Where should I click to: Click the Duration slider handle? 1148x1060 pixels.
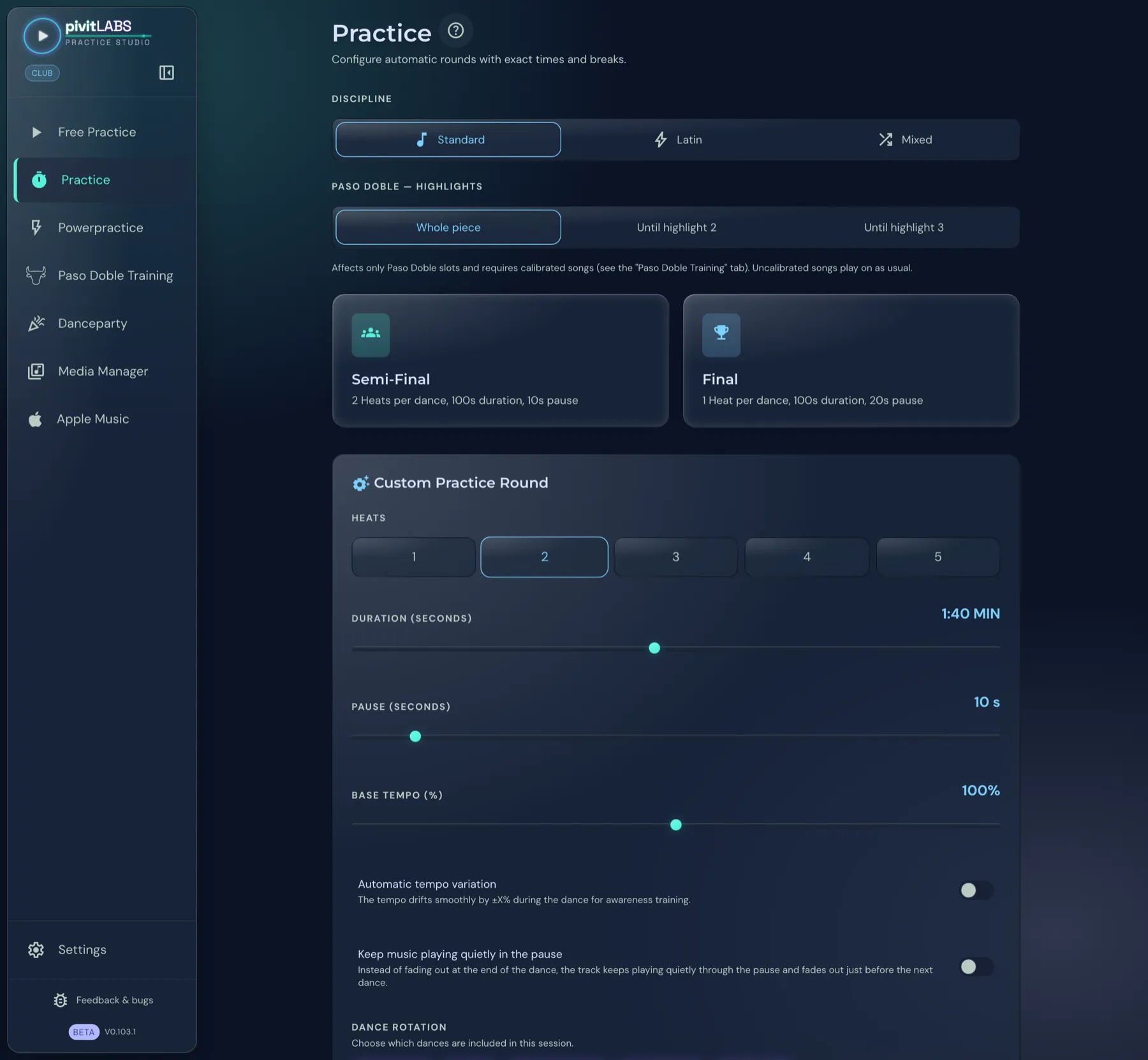click(654, 648)
